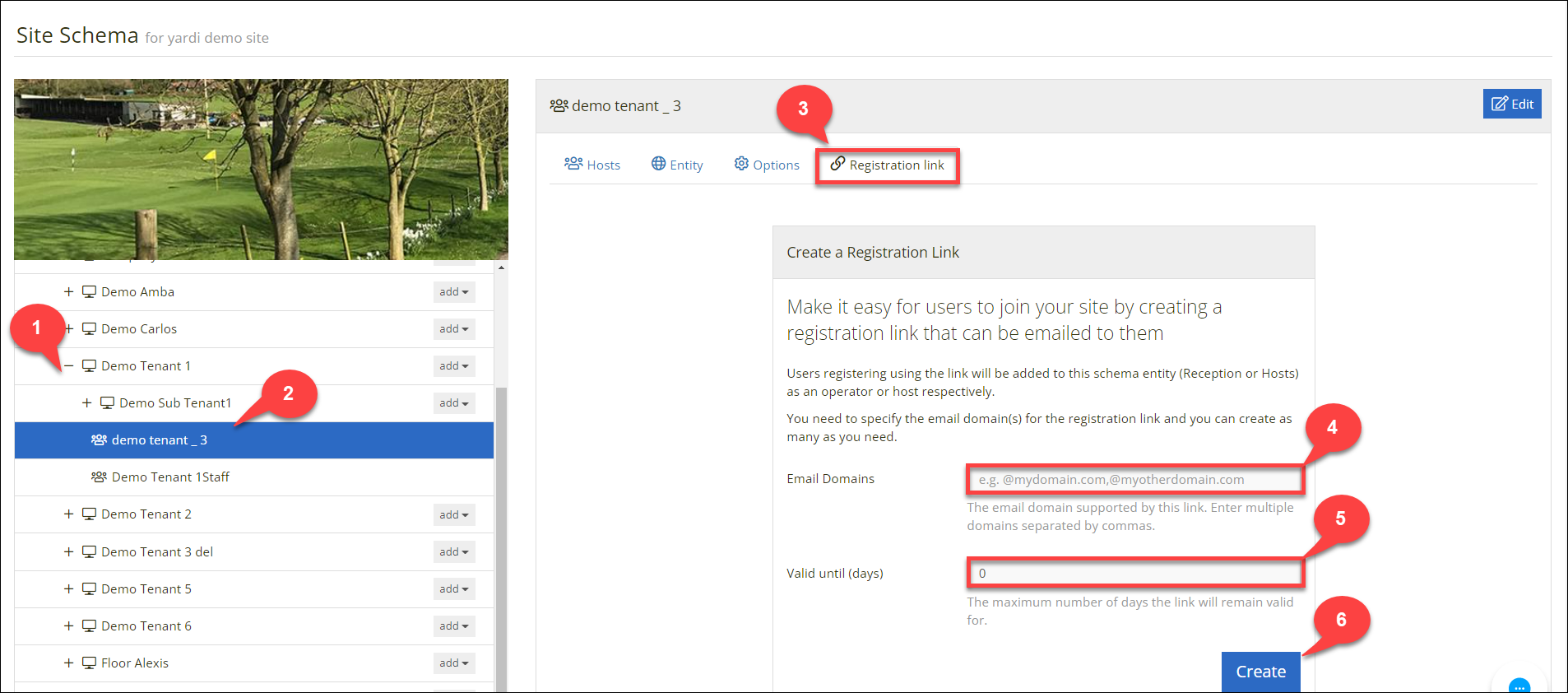Expand the Demo Sub Tenant1 node

pos(87,402)
